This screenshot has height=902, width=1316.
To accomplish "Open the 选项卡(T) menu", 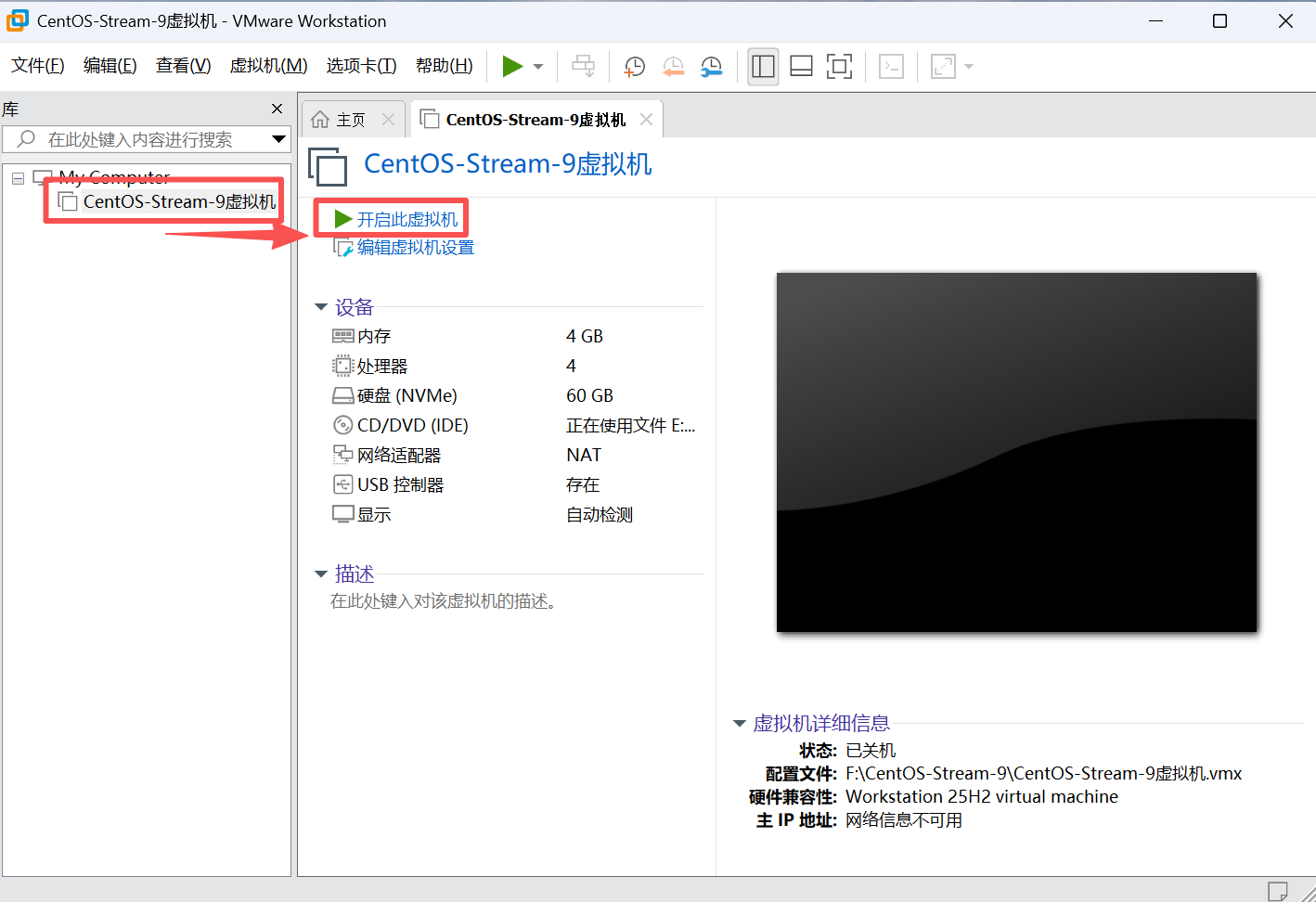I will click(362, 66).
